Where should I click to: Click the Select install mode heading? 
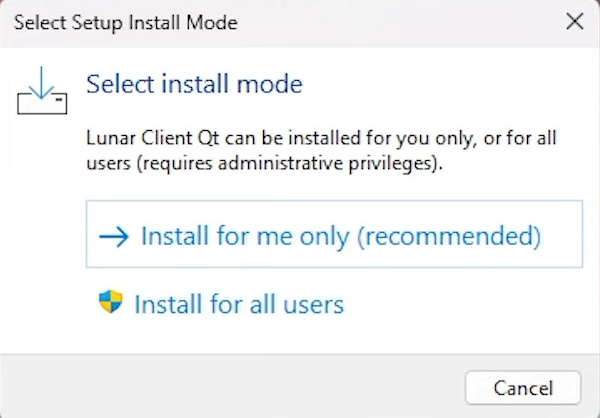pos(194,84)
